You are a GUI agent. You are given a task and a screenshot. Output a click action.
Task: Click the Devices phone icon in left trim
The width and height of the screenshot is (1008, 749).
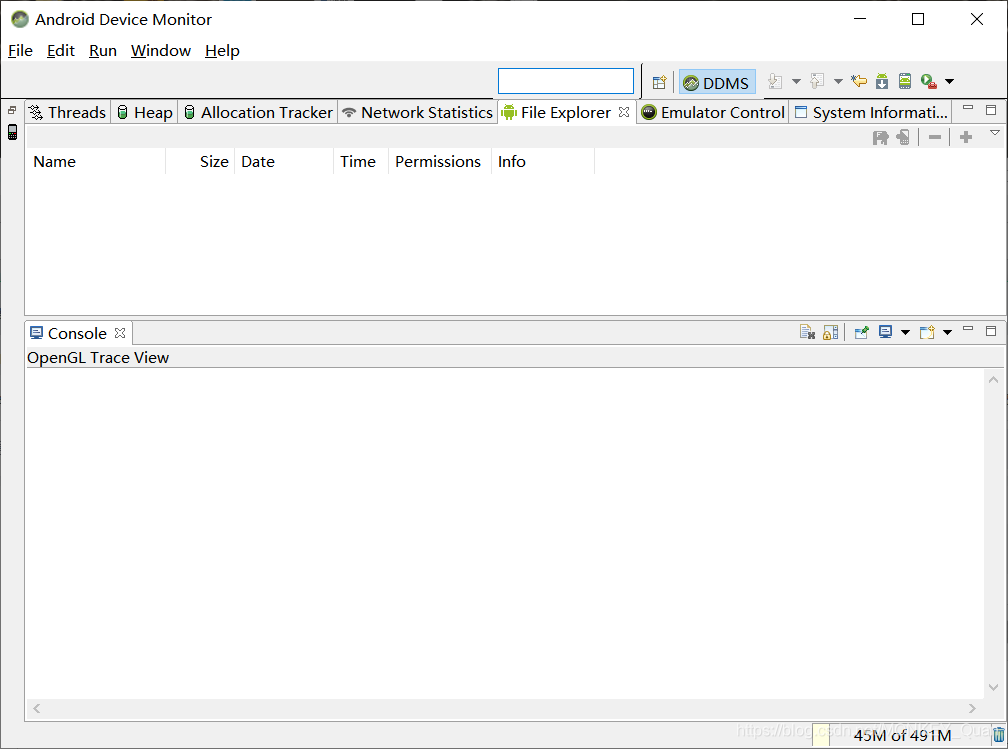[x=12, y=132]
